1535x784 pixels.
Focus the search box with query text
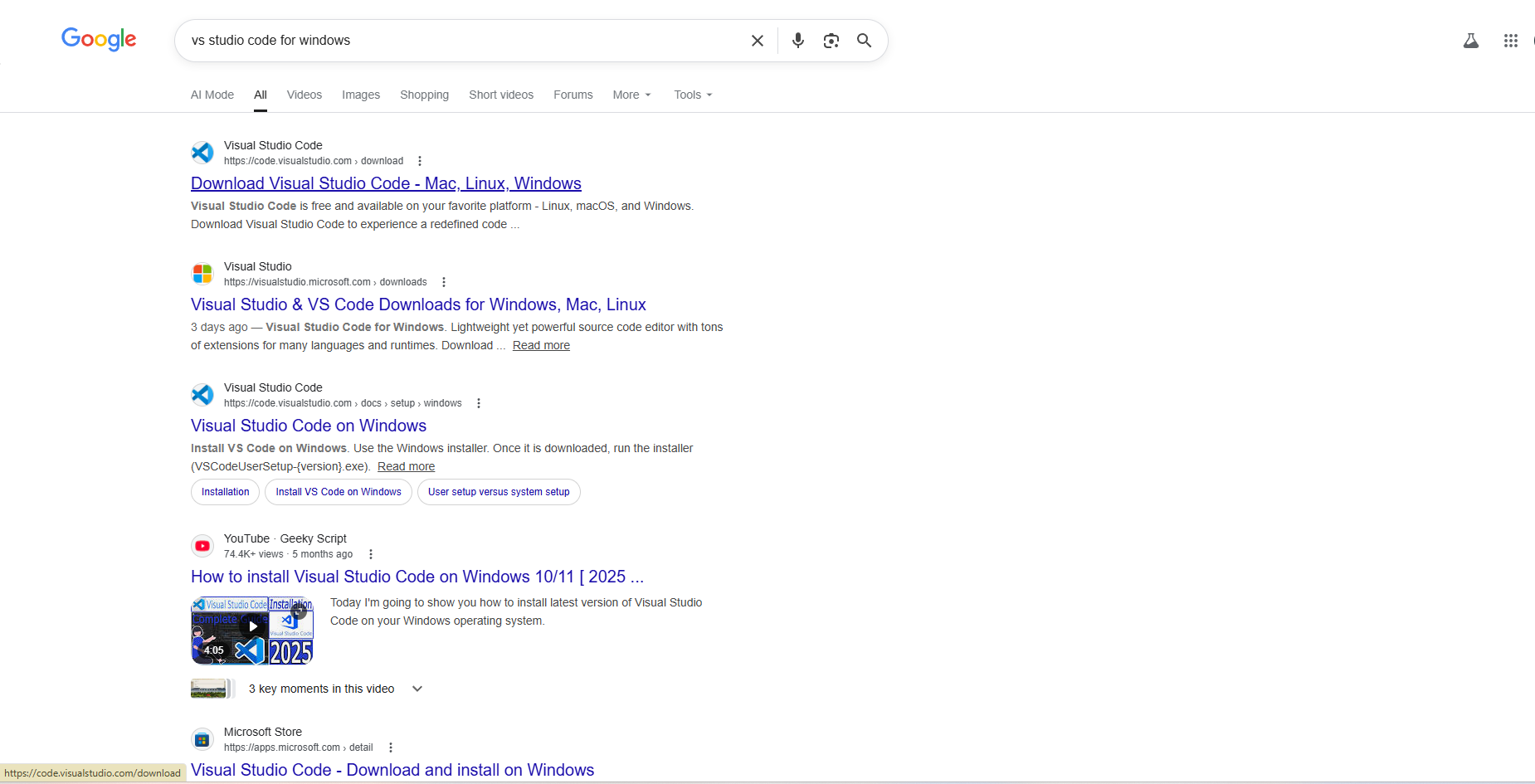[465, 41]
